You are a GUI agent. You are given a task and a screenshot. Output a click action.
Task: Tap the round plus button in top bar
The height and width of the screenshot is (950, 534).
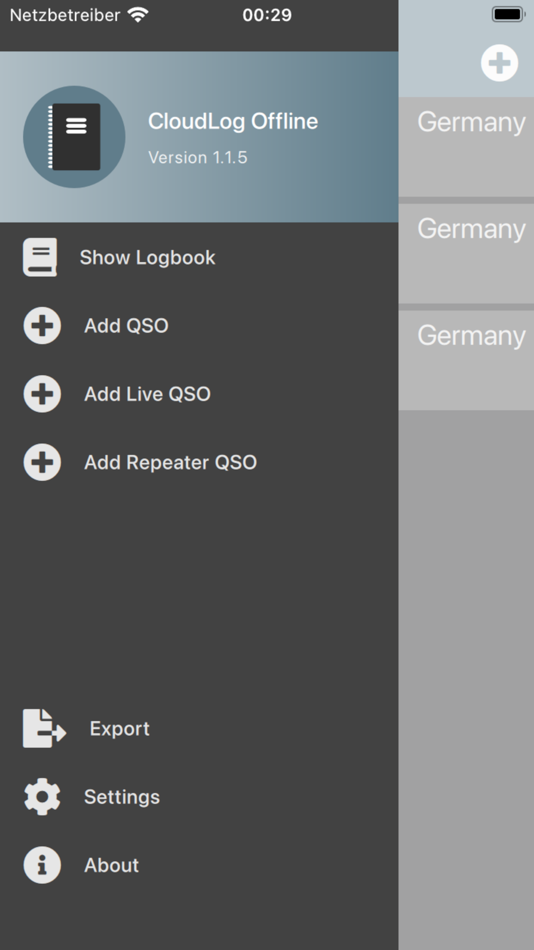pos(500,63)
